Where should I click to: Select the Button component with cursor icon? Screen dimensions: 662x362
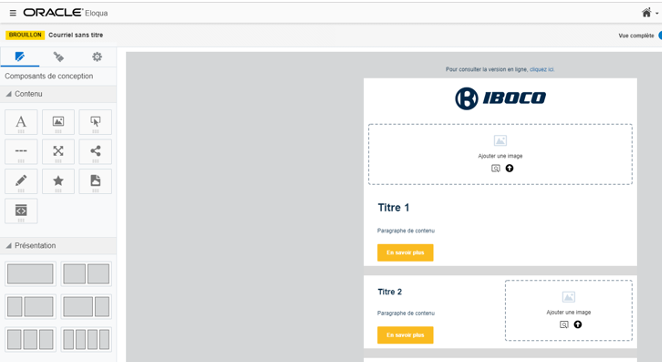[95, 122]
